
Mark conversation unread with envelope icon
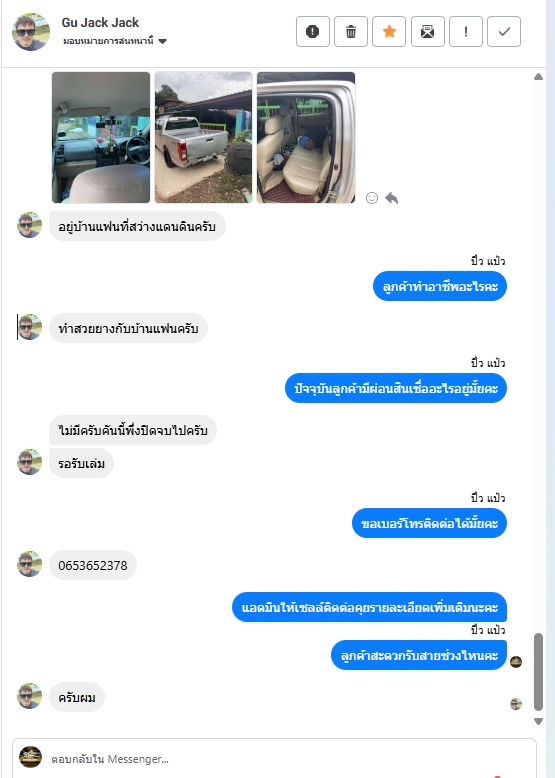(x=428, y=32)
